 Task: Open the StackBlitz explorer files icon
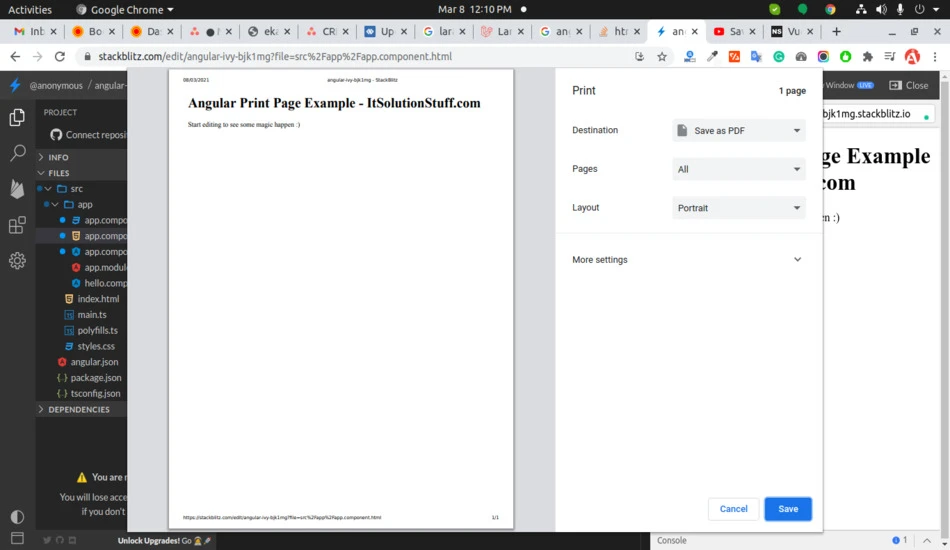[x=17, y=117]
